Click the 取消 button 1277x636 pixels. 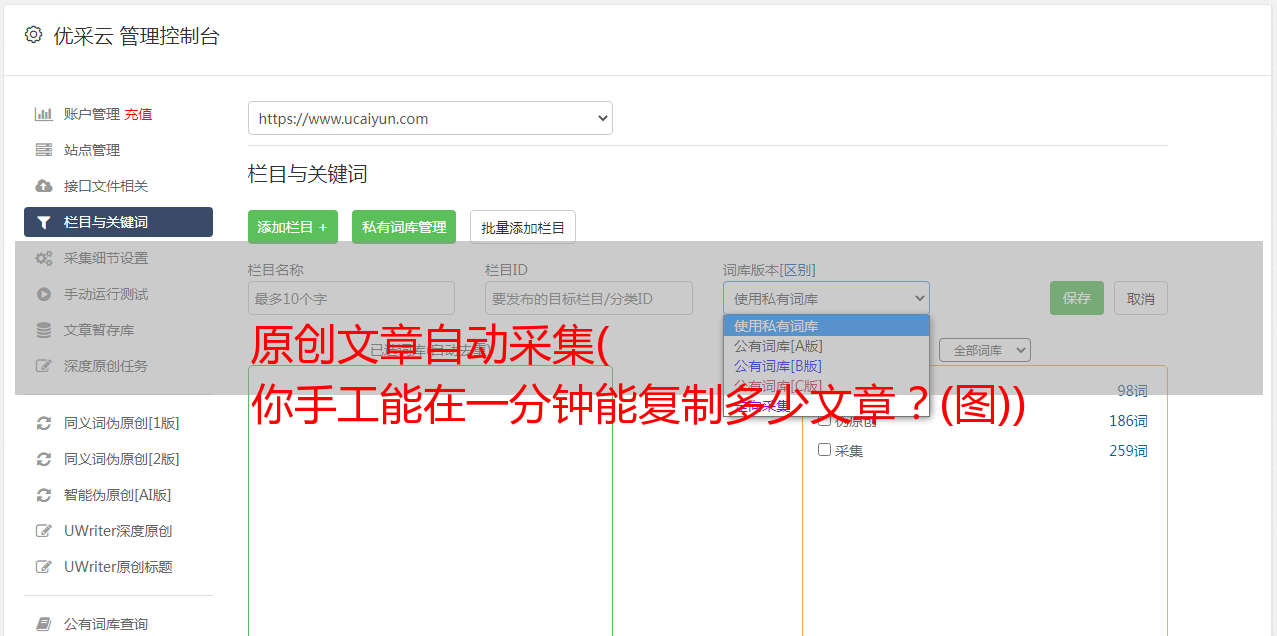tap(1141, 298)
